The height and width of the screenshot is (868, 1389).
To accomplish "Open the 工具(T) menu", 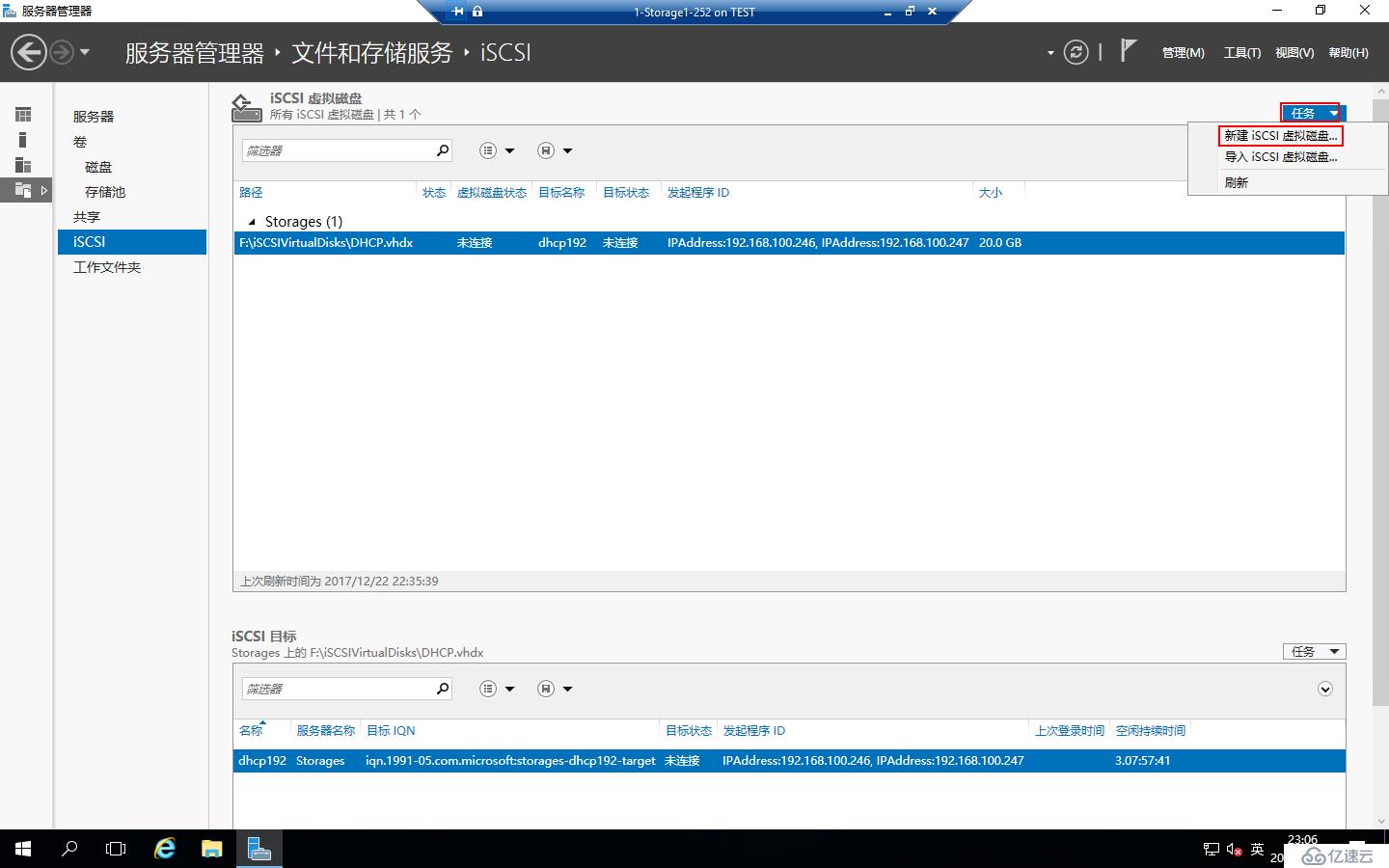I will 1242,53.
